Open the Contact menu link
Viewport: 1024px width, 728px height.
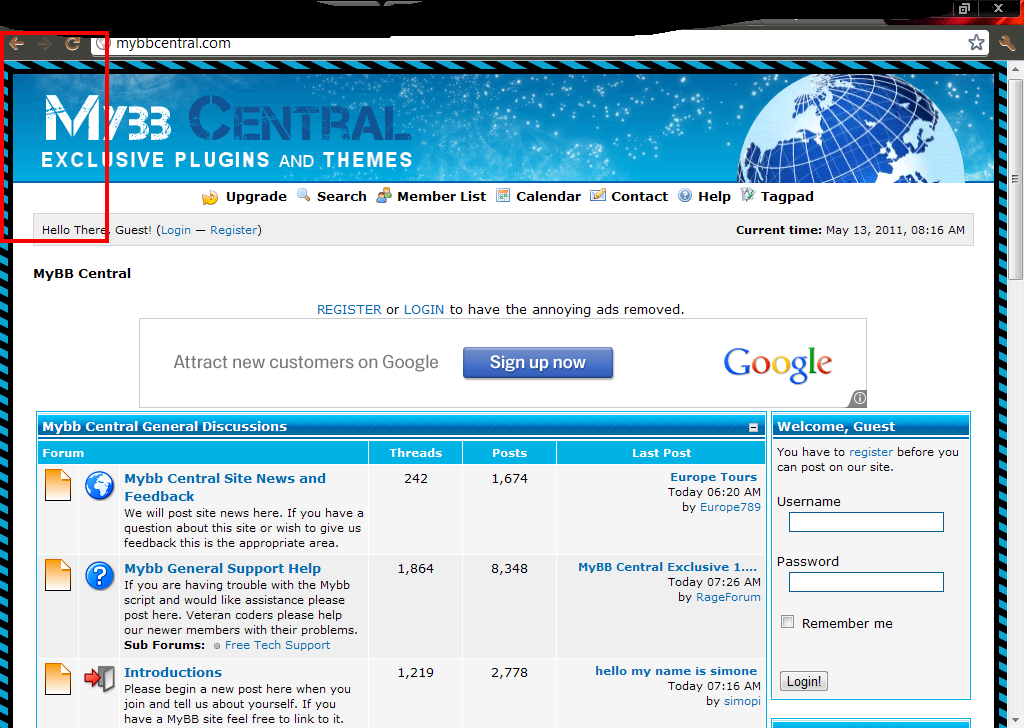pos(639,197)
